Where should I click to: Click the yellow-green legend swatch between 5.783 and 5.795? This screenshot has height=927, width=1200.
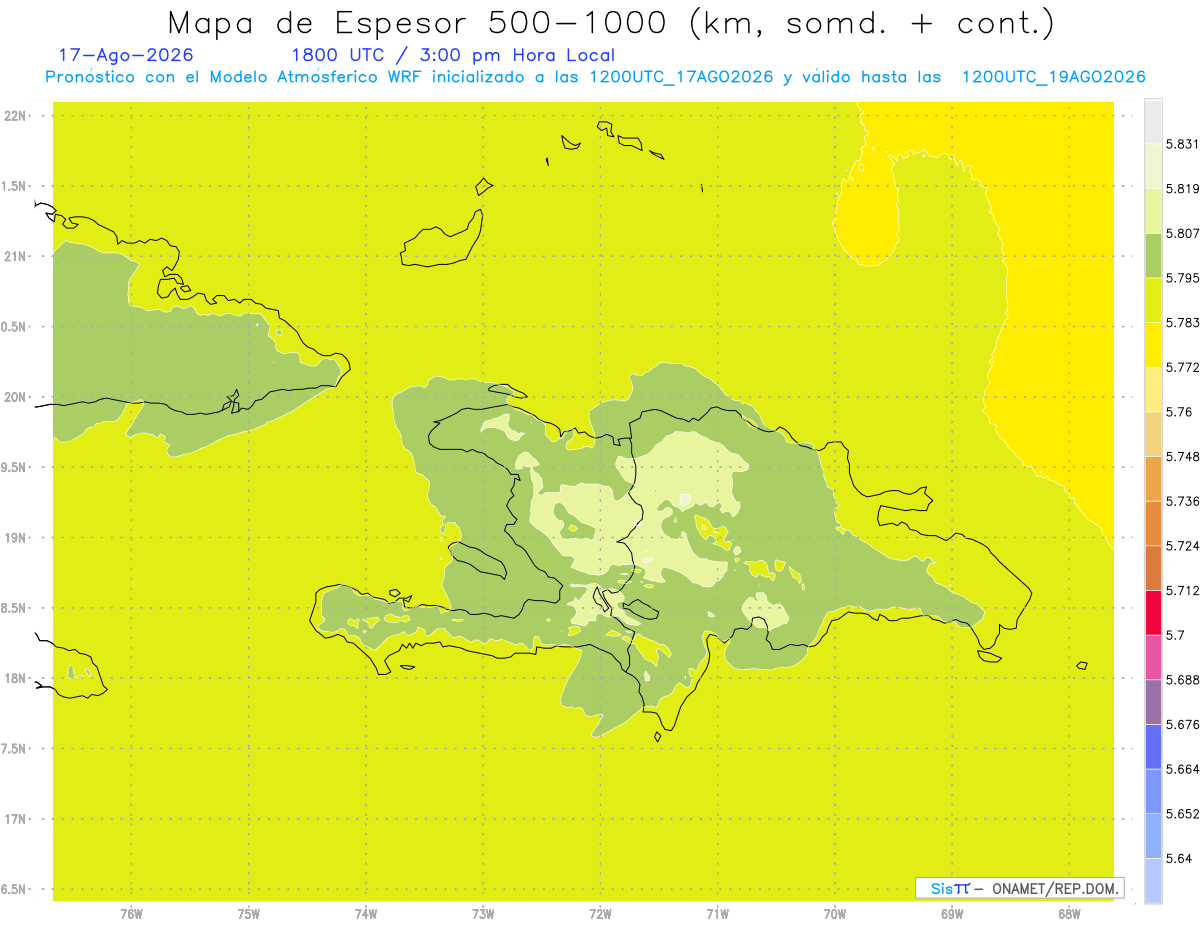click(1153, 300)
